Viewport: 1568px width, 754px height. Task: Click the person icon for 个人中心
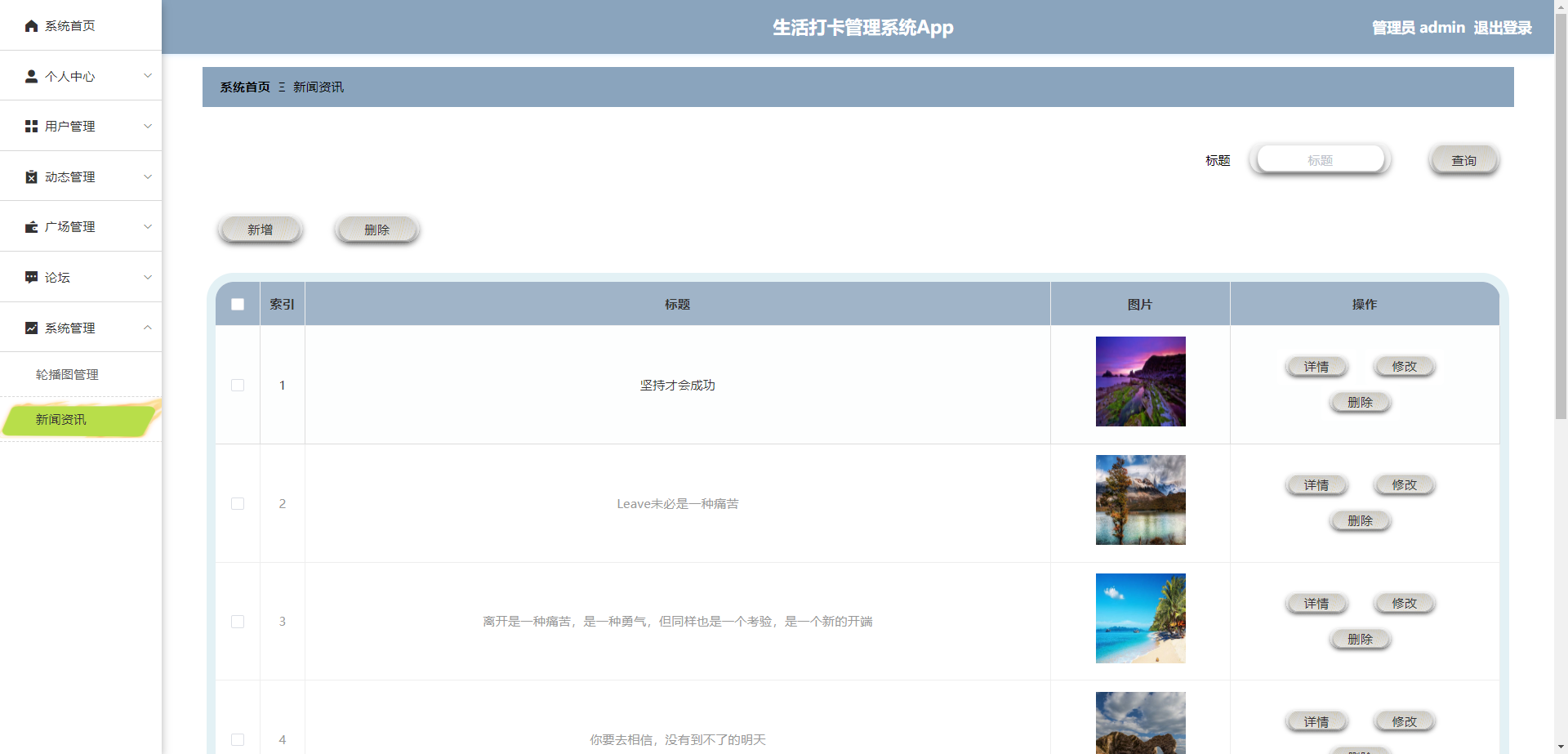click(31, 76)
